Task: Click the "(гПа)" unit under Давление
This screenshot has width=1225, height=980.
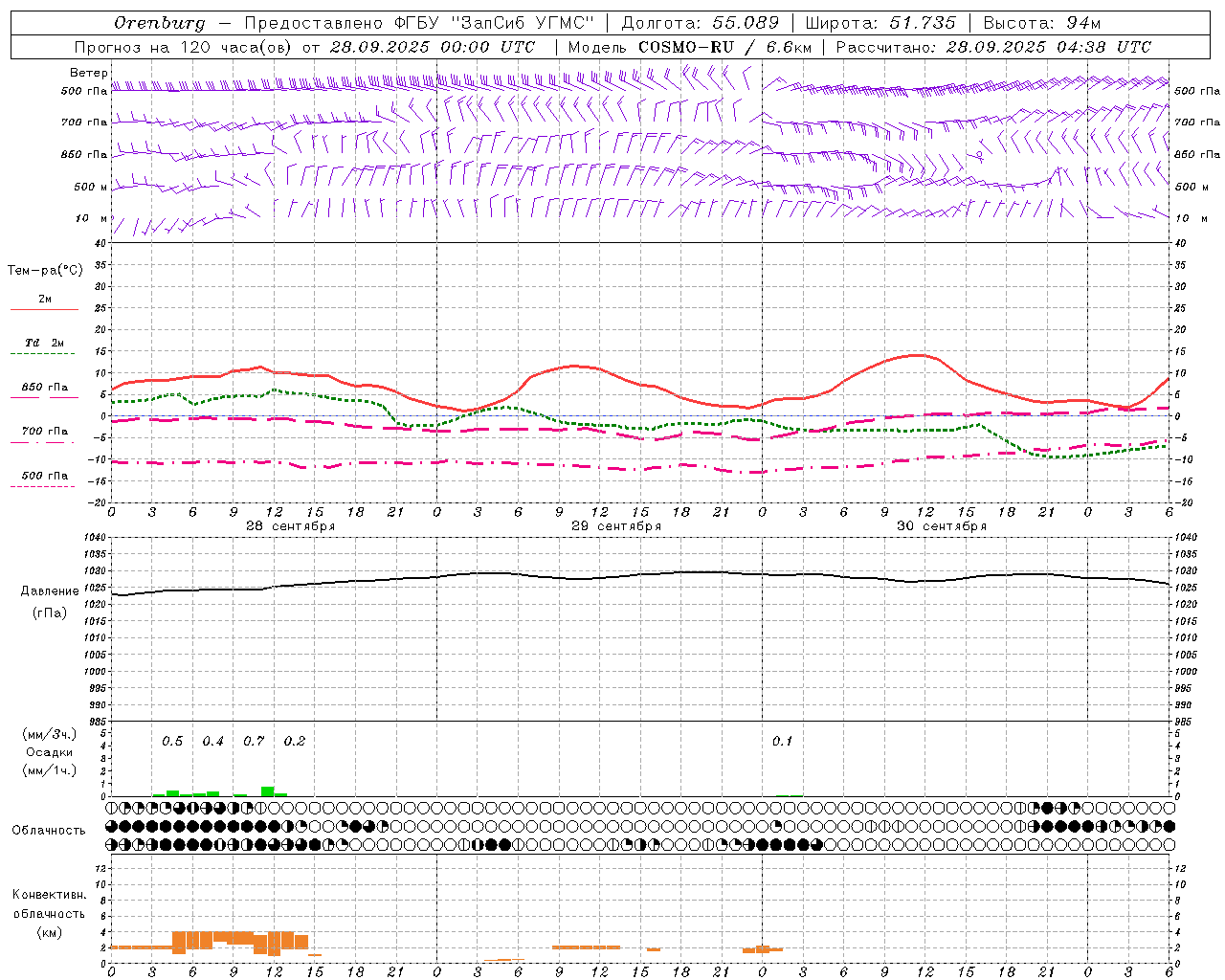Action: point(50,613)
